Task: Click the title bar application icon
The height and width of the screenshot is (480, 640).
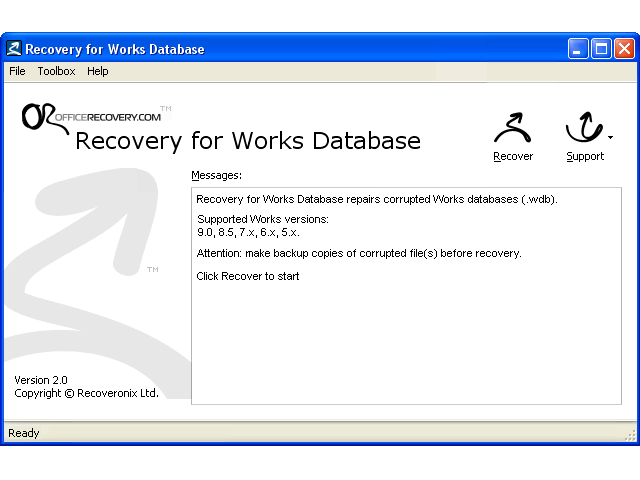Action: click(x=13, y=49)
